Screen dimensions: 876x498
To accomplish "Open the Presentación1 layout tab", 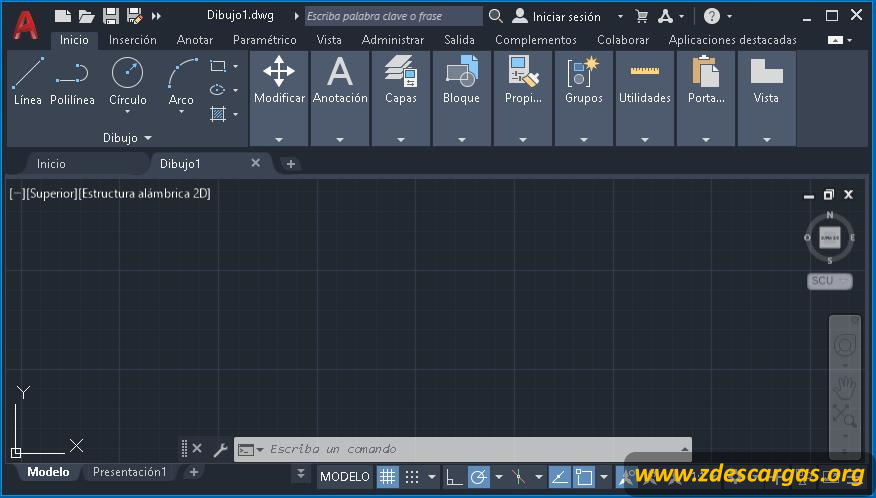I will pyautogui.click(x=130, y=472).
